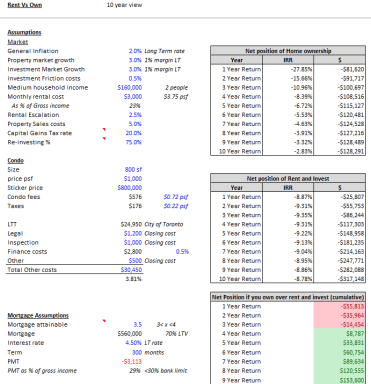Select the "Condo" heading

(x=16, y=160)
